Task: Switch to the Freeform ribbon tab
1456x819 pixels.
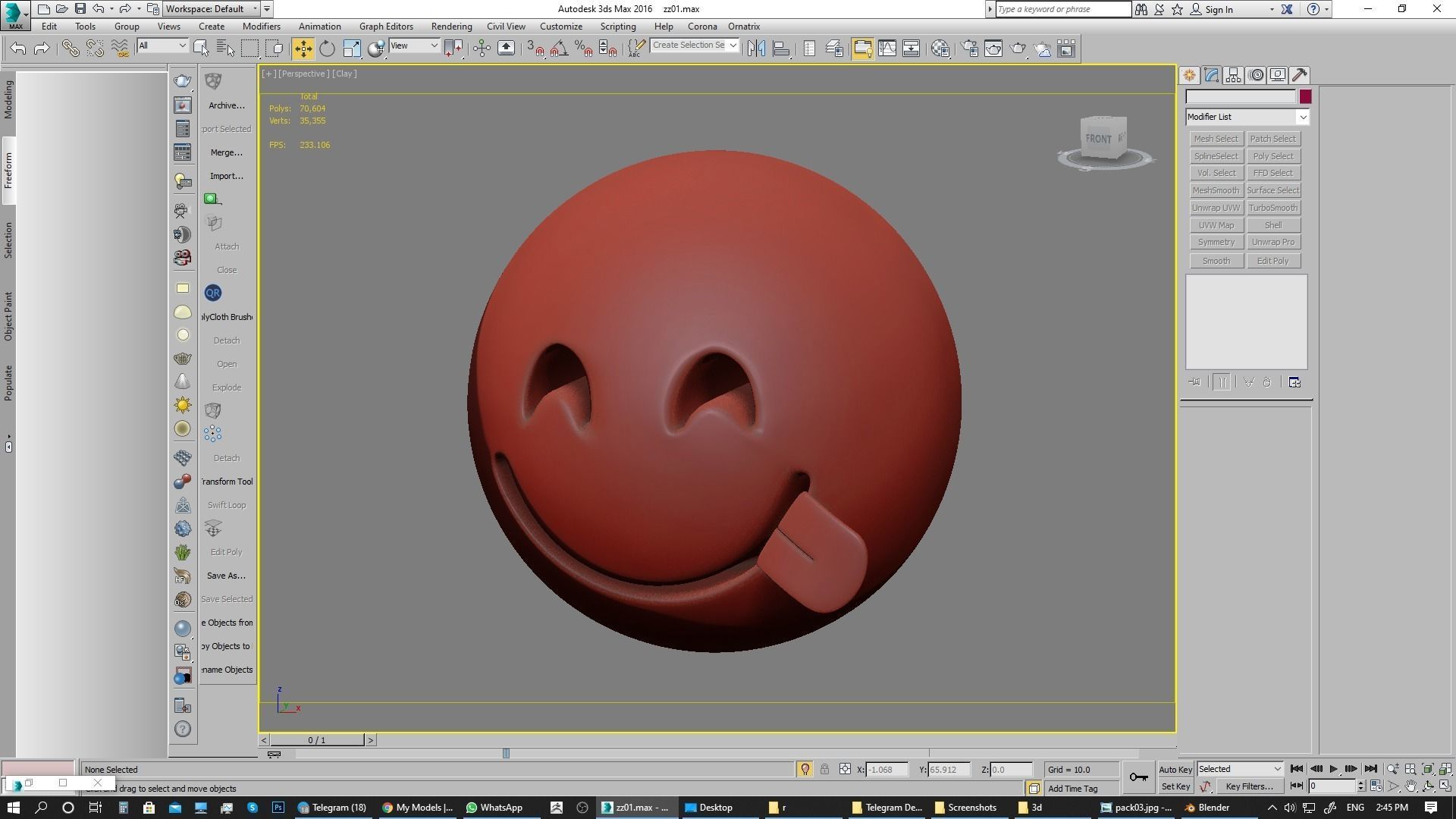Action: click(8, 171)
